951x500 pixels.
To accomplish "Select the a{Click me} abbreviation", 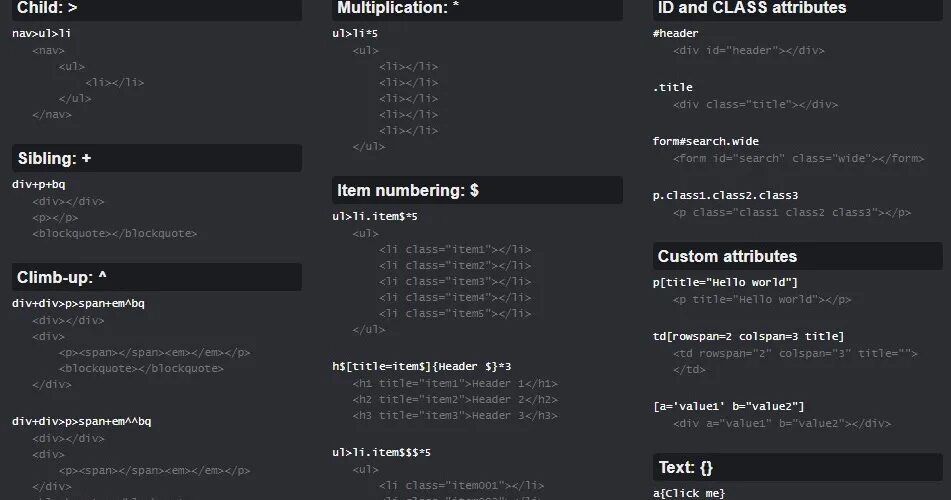I will click(688, 493).
